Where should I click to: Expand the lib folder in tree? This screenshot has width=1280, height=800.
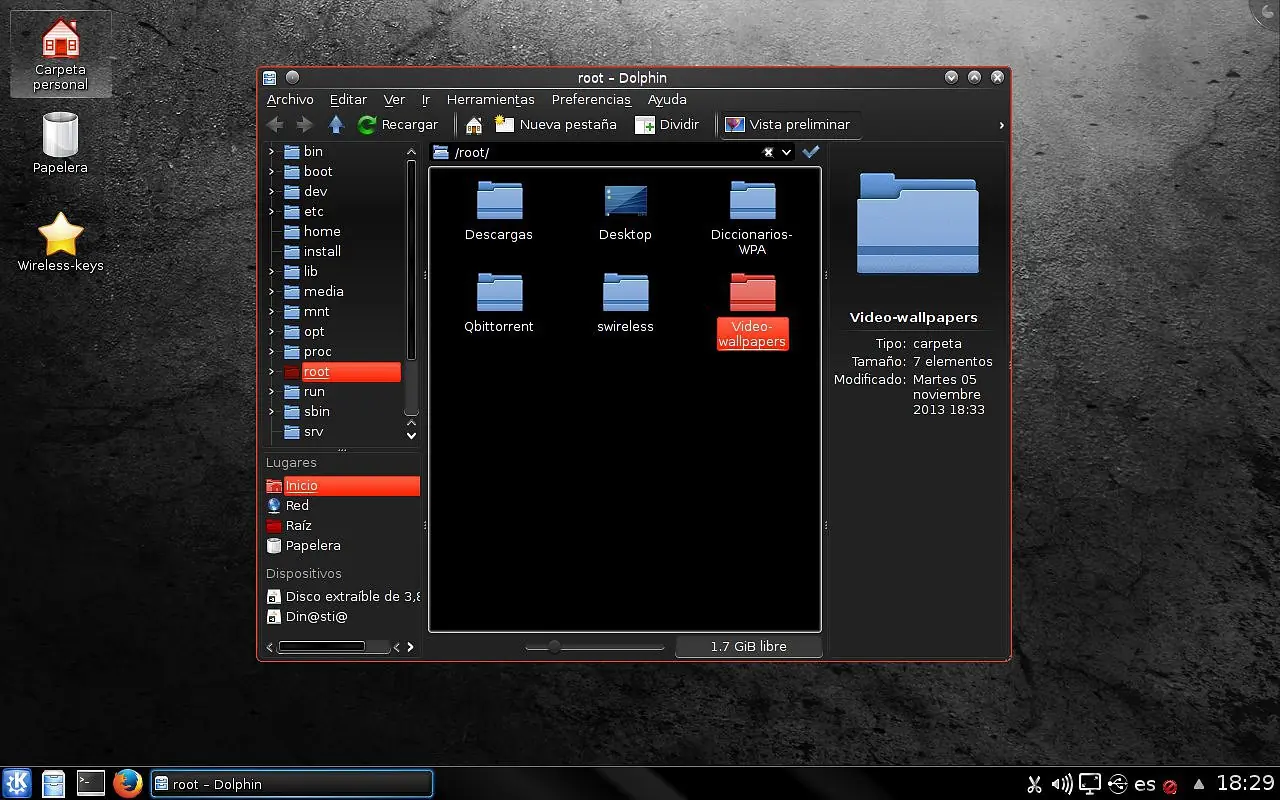pyautogui.click(x=271, y=272)
